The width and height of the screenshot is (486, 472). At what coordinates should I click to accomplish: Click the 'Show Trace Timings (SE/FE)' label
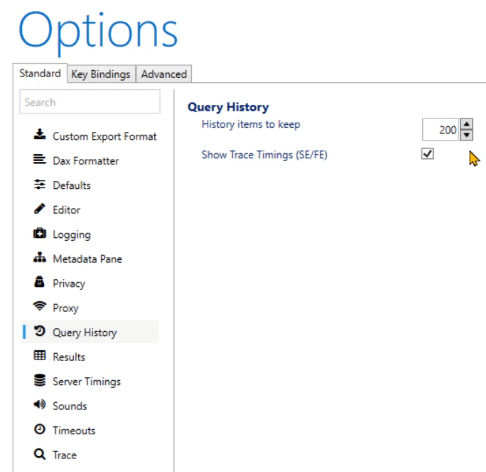coord(264,155)
